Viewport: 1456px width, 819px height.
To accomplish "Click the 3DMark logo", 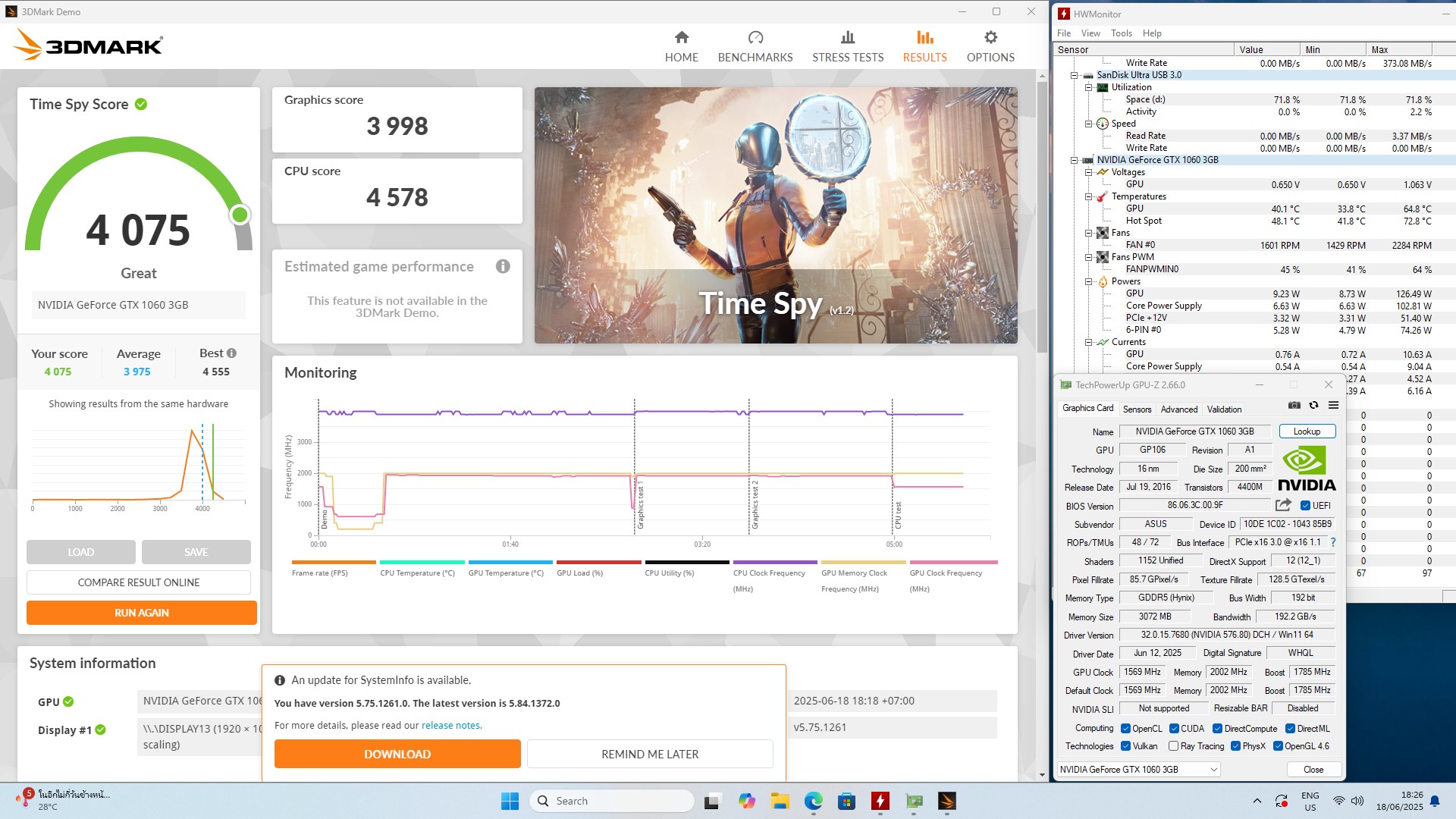I will pos(88,45).
